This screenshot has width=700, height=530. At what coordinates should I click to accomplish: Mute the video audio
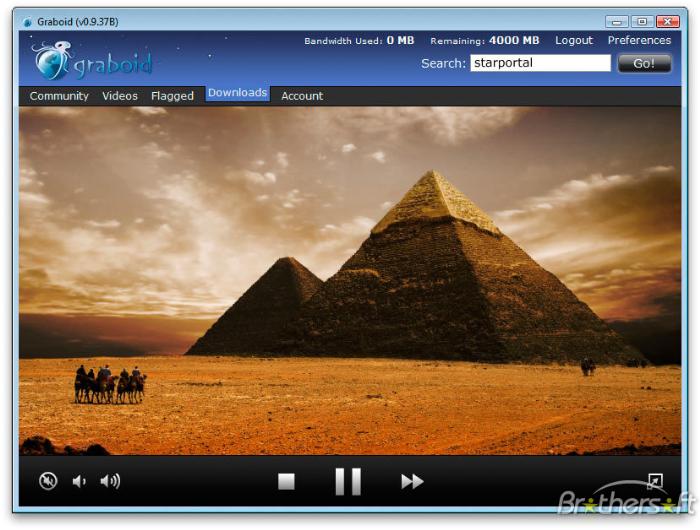tap(48, 481)
